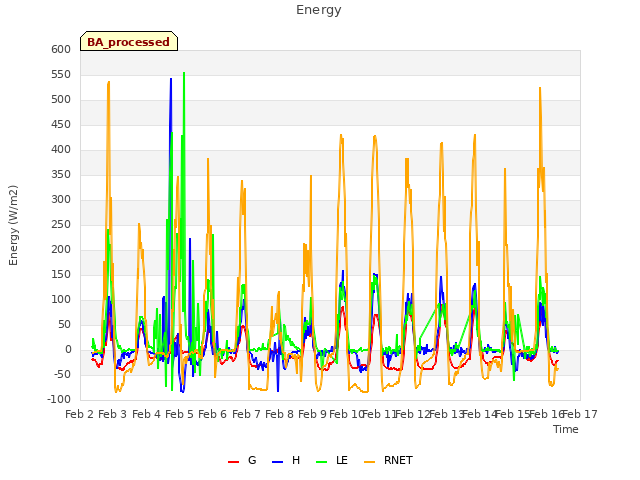Click the Feb 9 x-axis label
Screen dimensions: 640x480
[312, 414]
